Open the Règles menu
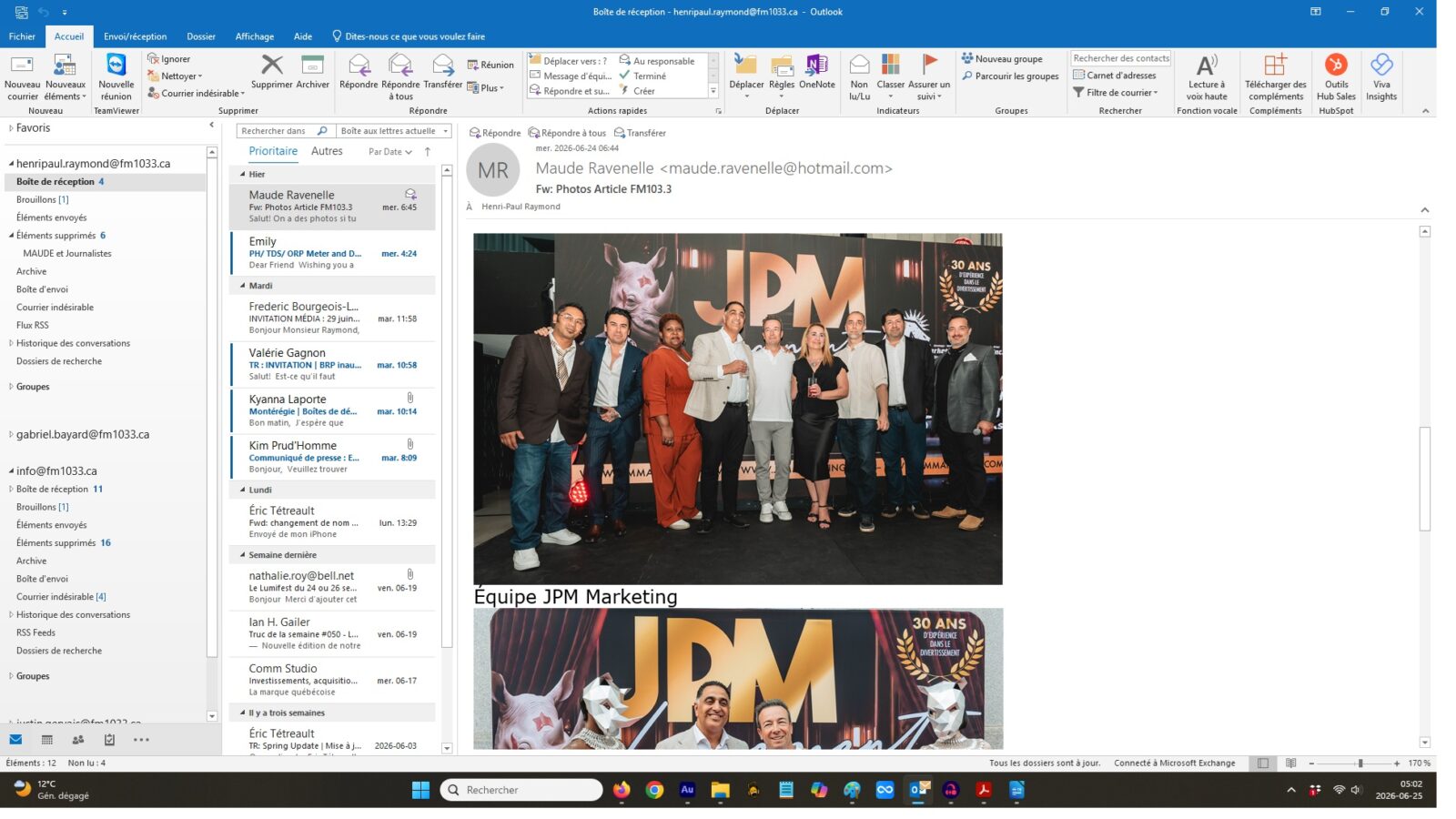The height and width of the screenshot is (819, 1456). point(782,76)
